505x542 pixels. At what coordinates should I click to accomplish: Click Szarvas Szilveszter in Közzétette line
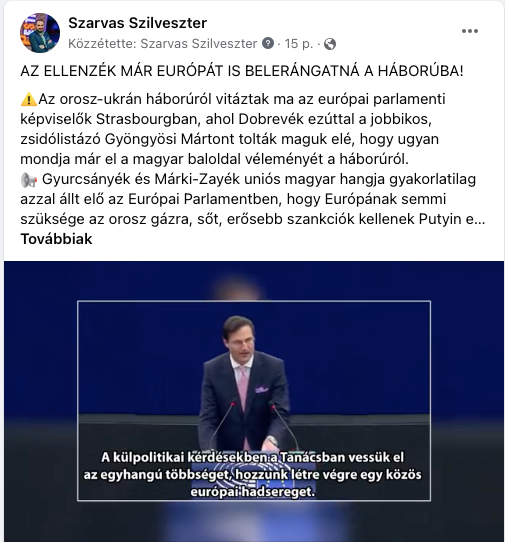[x=199, y=44]
